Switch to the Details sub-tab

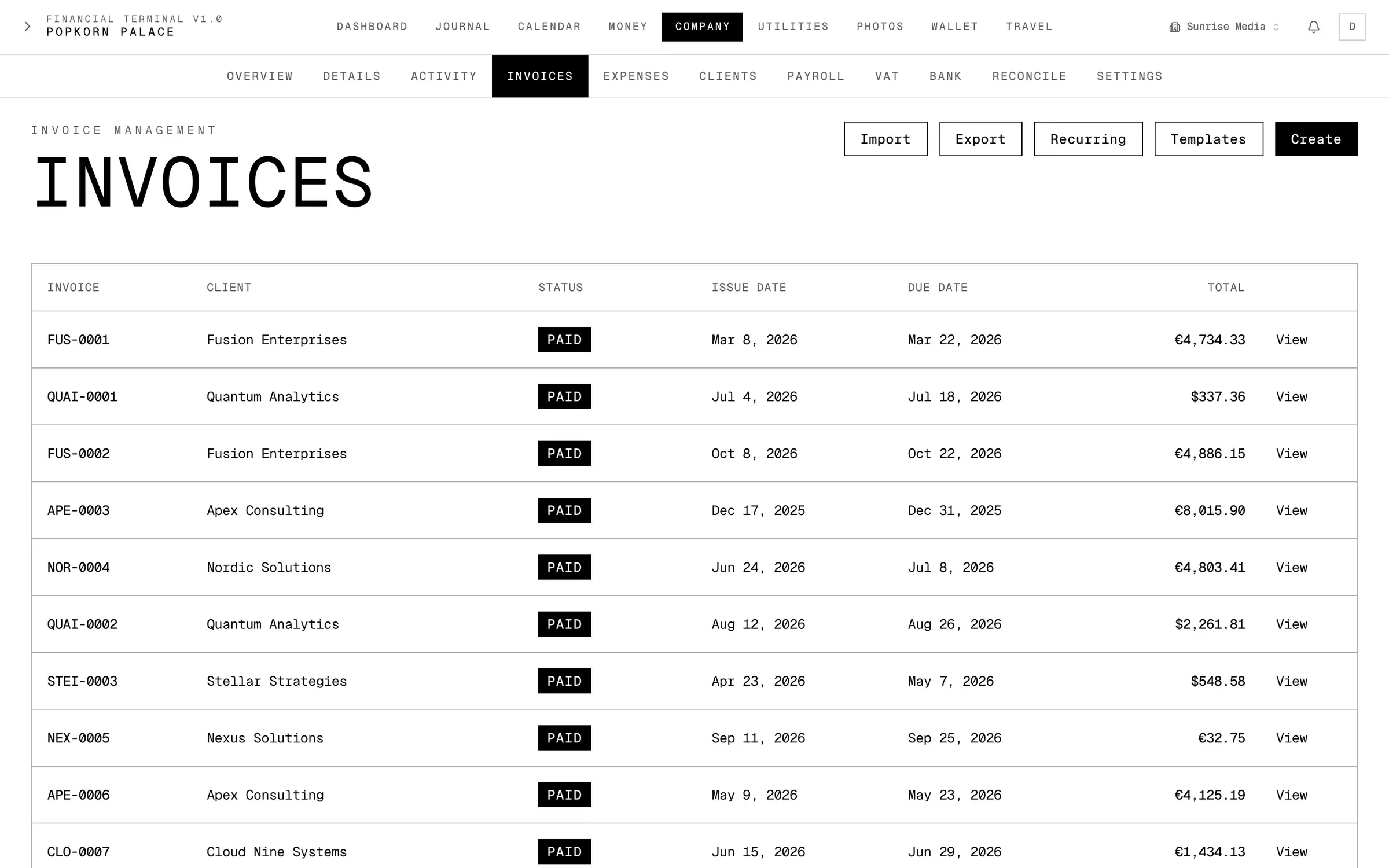click(352, 76)
